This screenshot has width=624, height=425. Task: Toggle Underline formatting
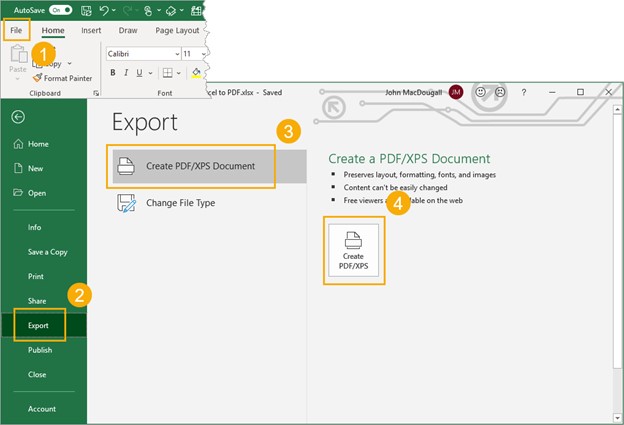139,72
